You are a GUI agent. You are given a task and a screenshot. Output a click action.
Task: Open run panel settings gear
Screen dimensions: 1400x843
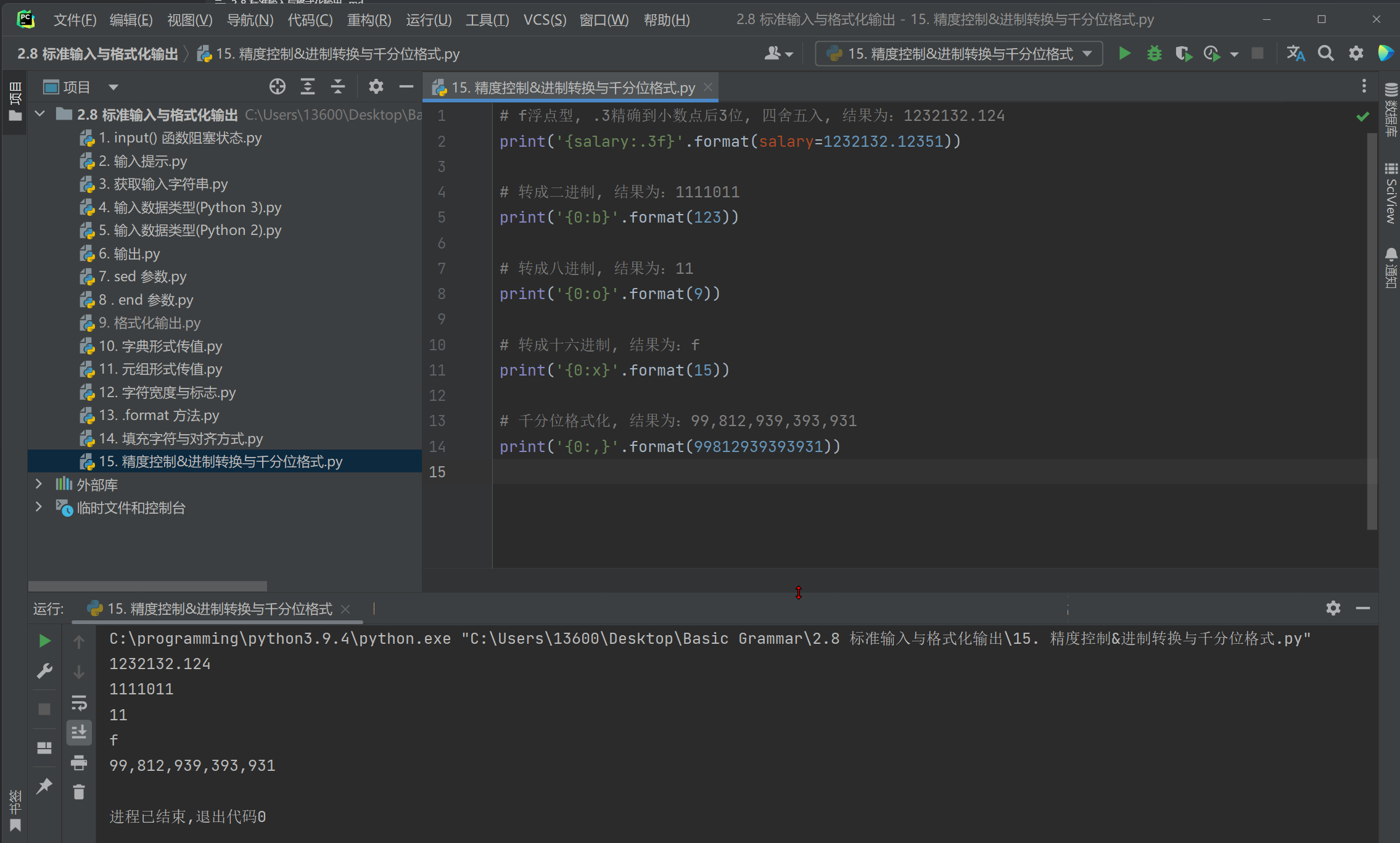click(x=1333, y=608)
